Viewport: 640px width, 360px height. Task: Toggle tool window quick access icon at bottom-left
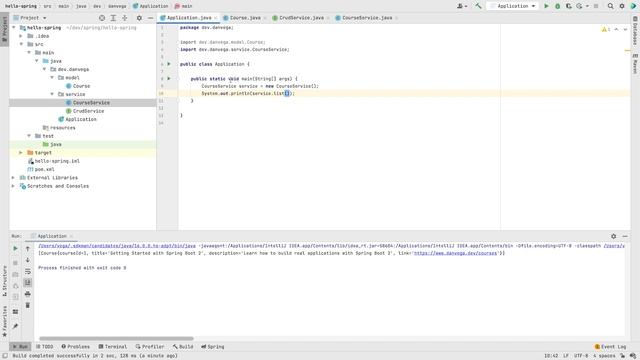point(5,356)
